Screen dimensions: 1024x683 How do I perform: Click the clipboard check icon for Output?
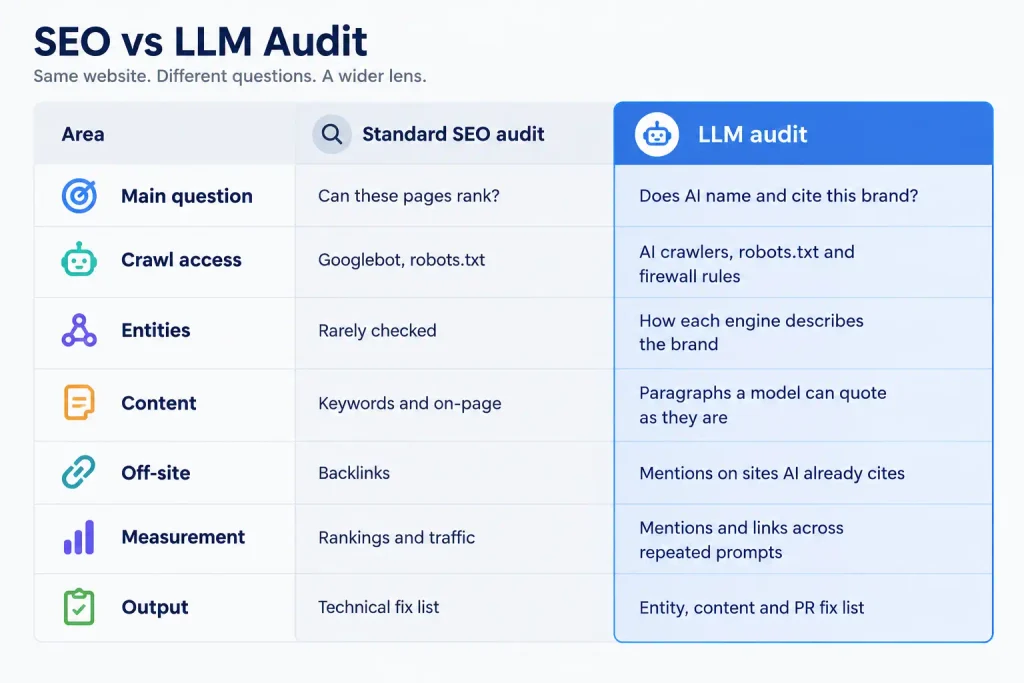coord(79,607)
